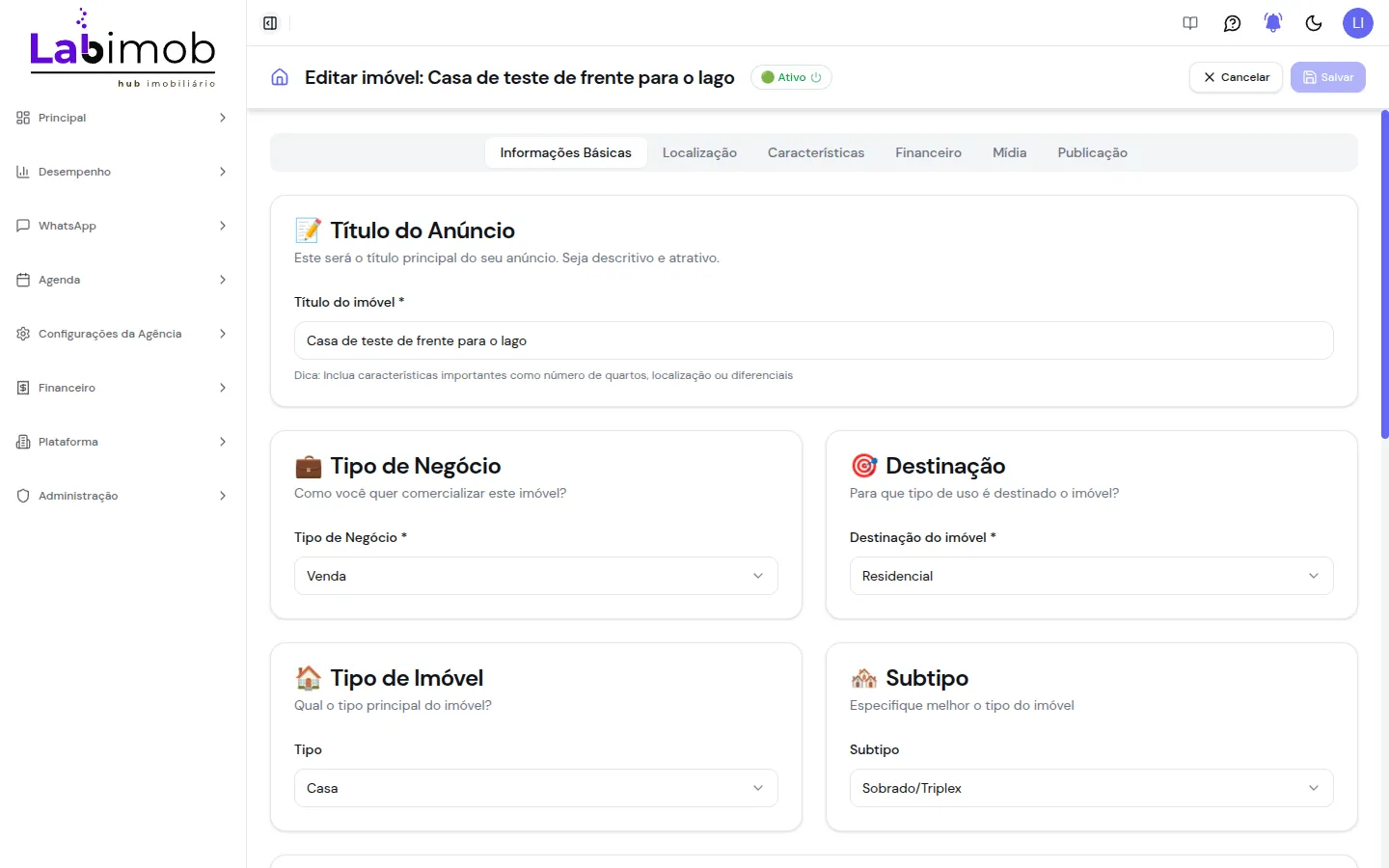
Task: Open the Administração sidebar menu label
Action: pos(78,496)
